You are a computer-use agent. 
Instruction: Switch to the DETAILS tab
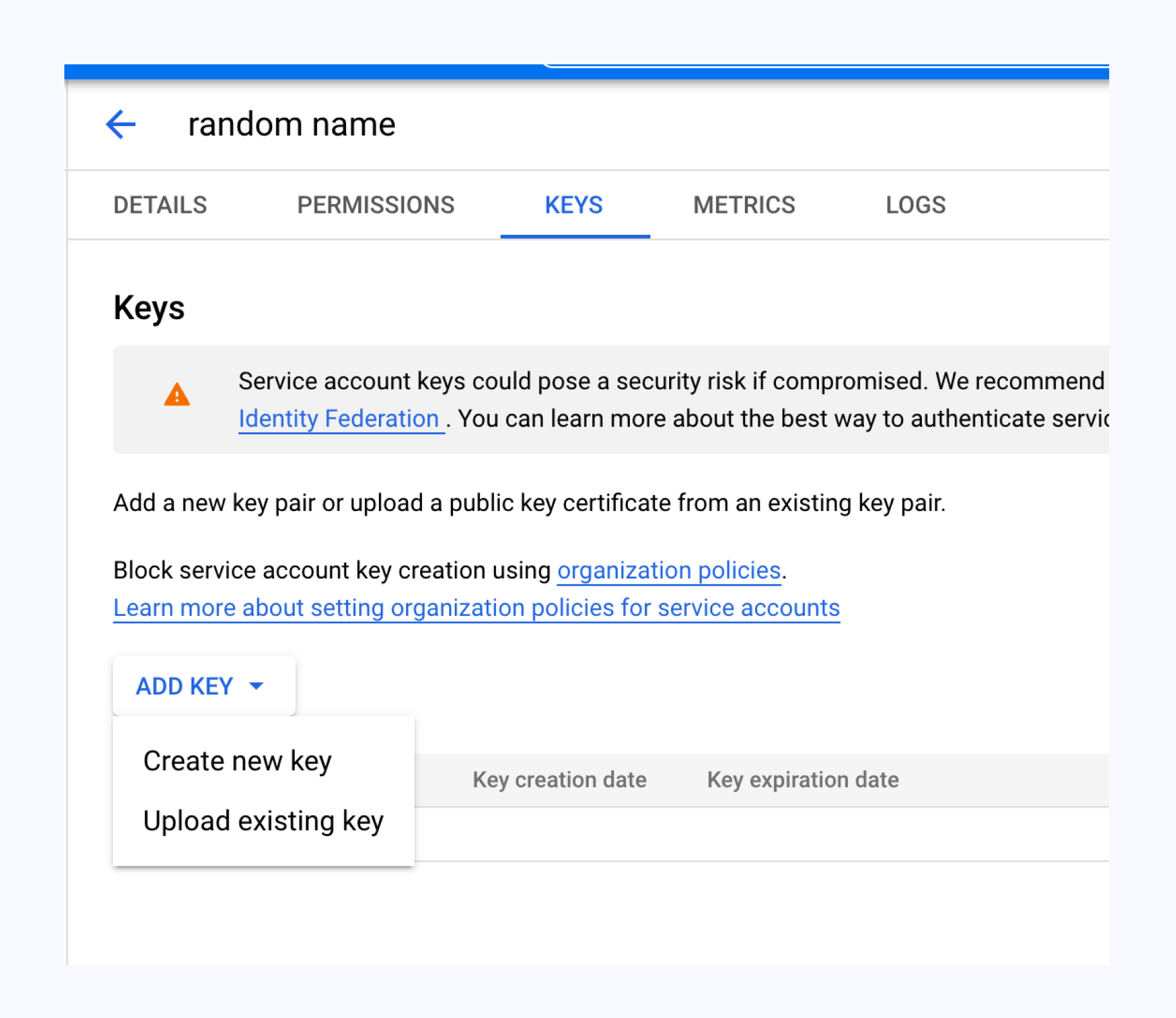(160, 205)
